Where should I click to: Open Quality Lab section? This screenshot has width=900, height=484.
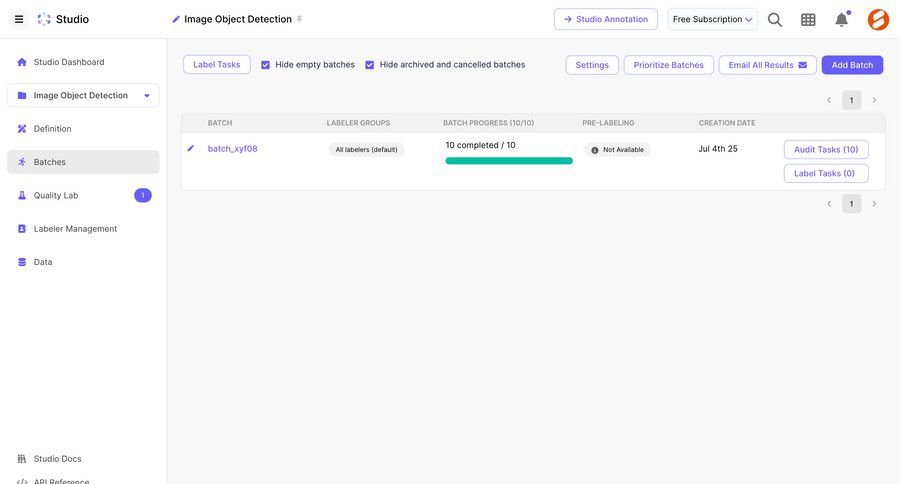(x=83, y=195)
